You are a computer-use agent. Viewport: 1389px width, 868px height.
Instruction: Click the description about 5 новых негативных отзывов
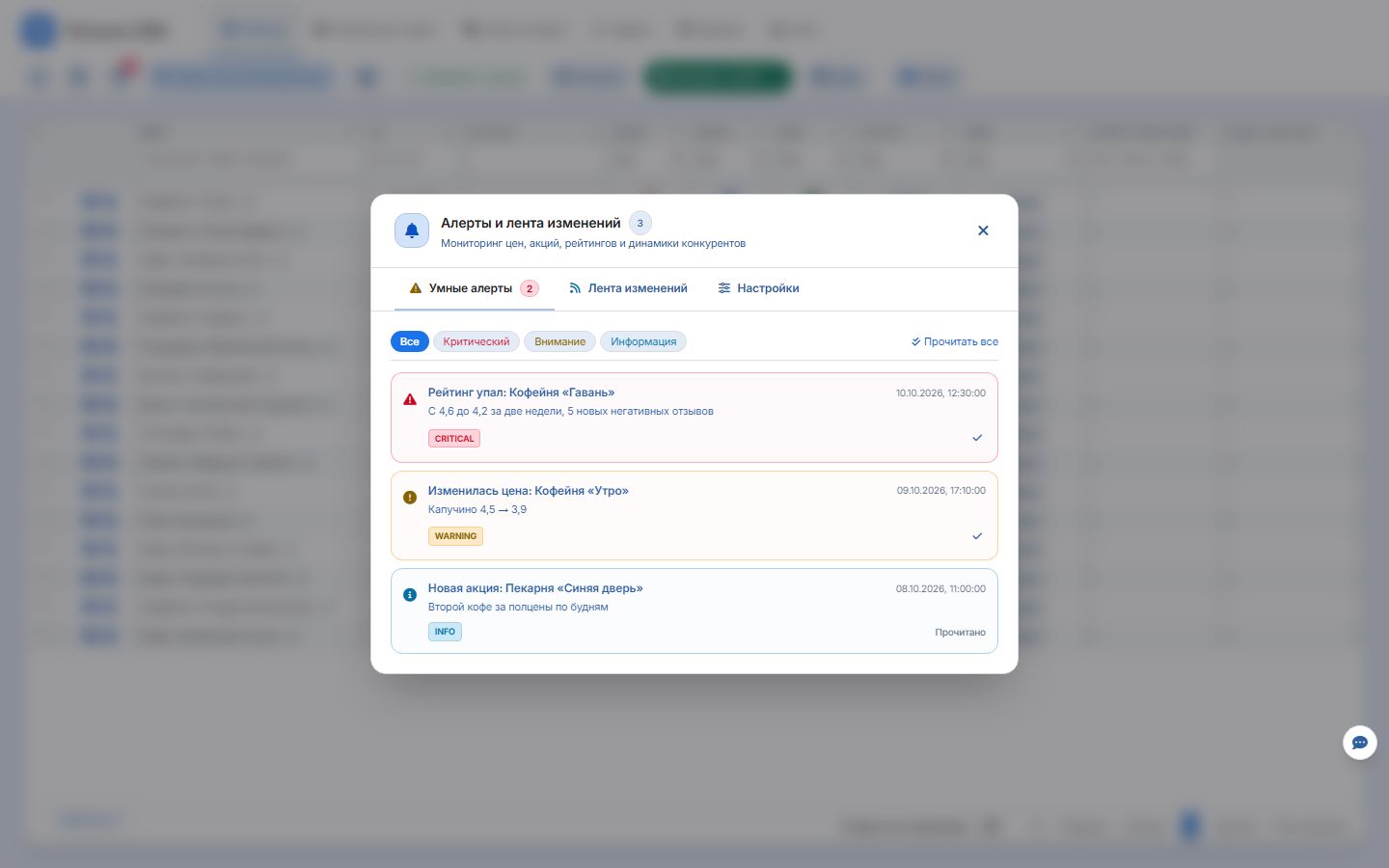571,411
